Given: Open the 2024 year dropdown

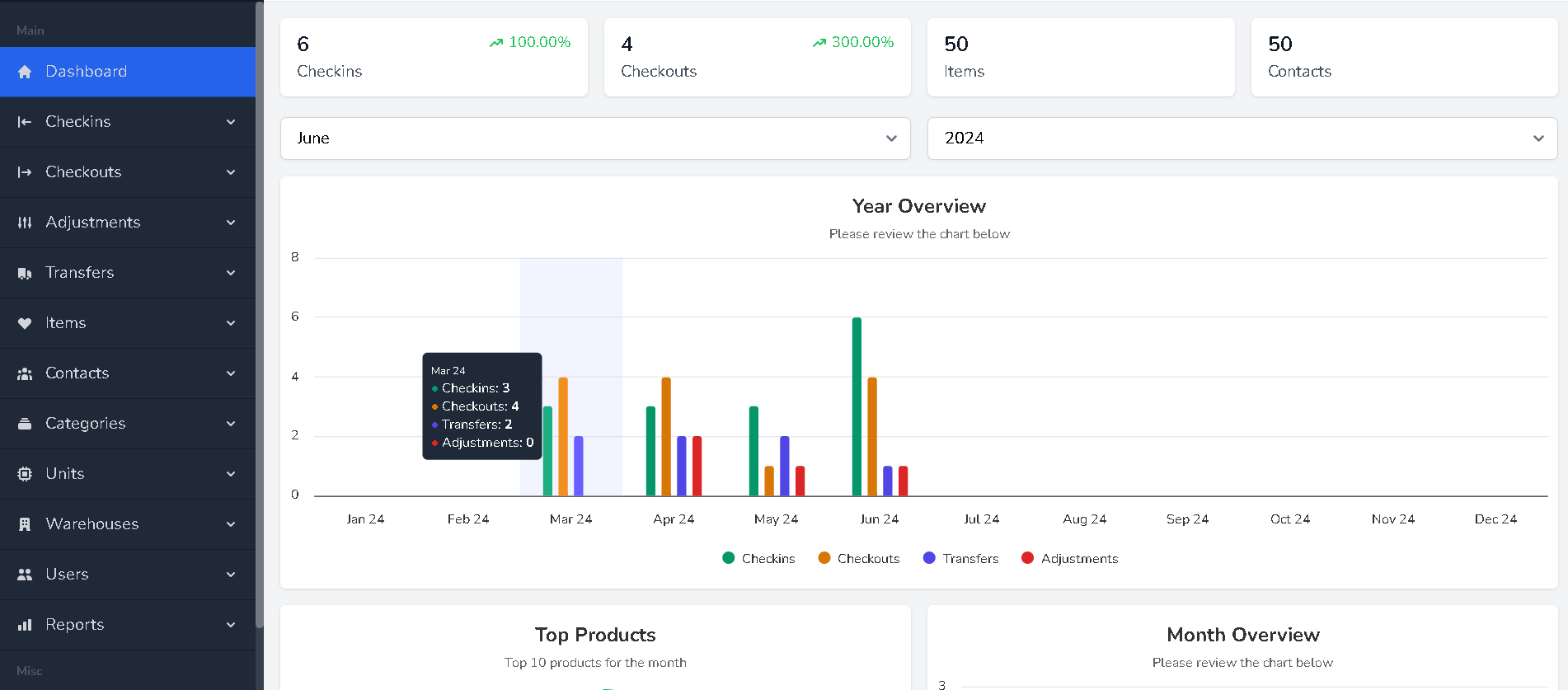Looking at the screenshot, I should (x=1242, y=138).
